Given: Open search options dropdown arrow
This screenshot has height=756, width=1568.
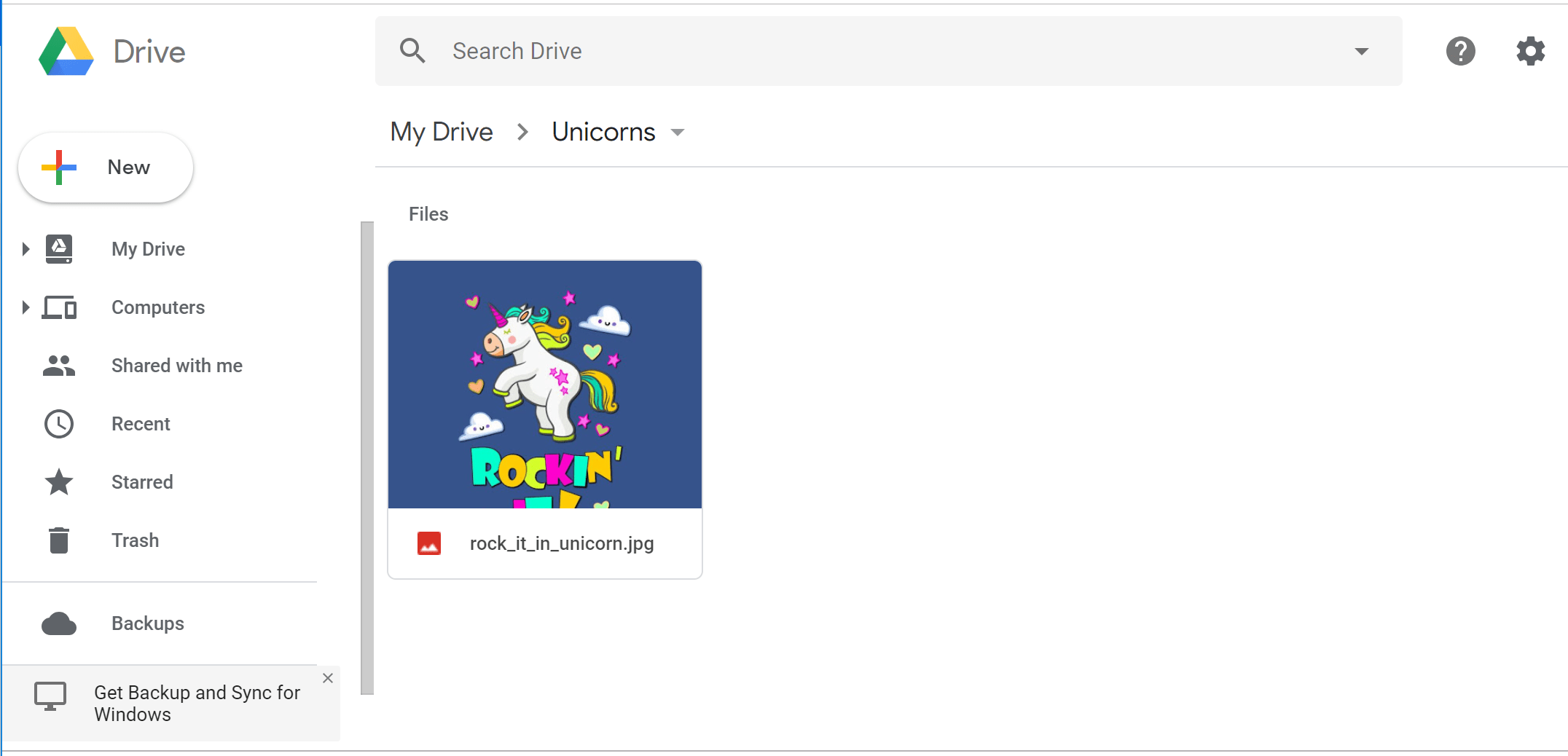Looking at the screenshot, I should [x=1361, y=51].
